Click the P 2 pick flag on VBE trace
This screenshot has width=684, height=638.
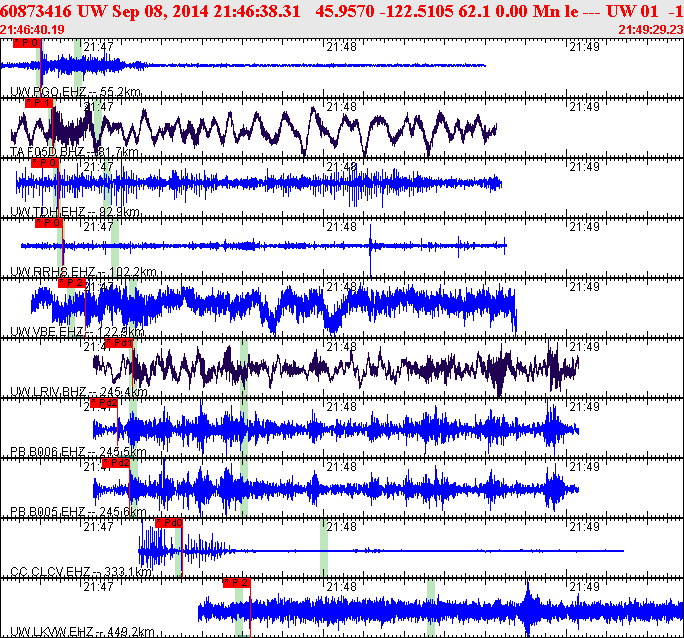coord(72,283)
